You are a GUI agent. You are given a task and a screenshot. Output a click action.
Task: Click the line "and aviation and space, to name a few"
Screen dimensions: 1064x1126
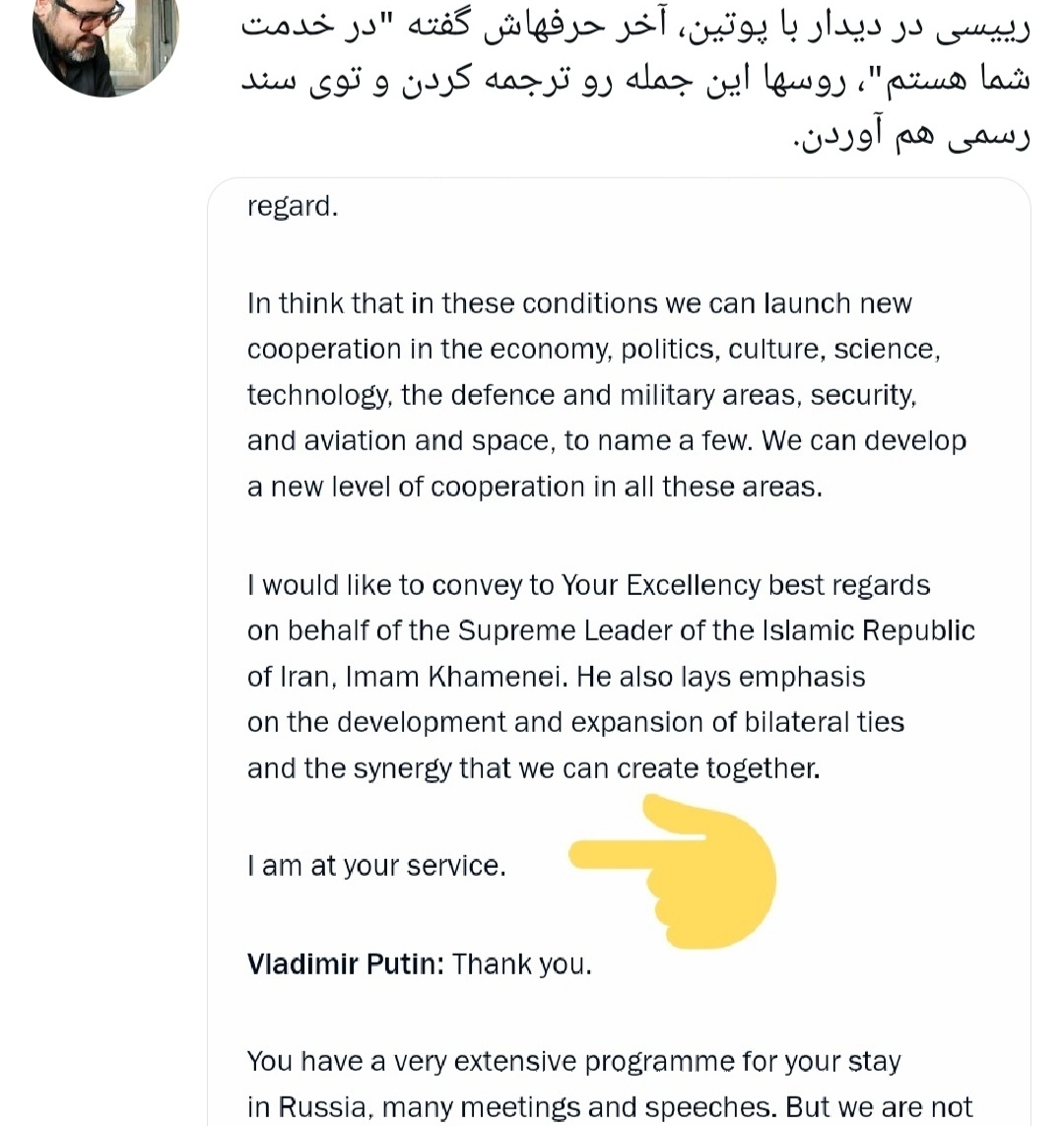click(607, 441)
